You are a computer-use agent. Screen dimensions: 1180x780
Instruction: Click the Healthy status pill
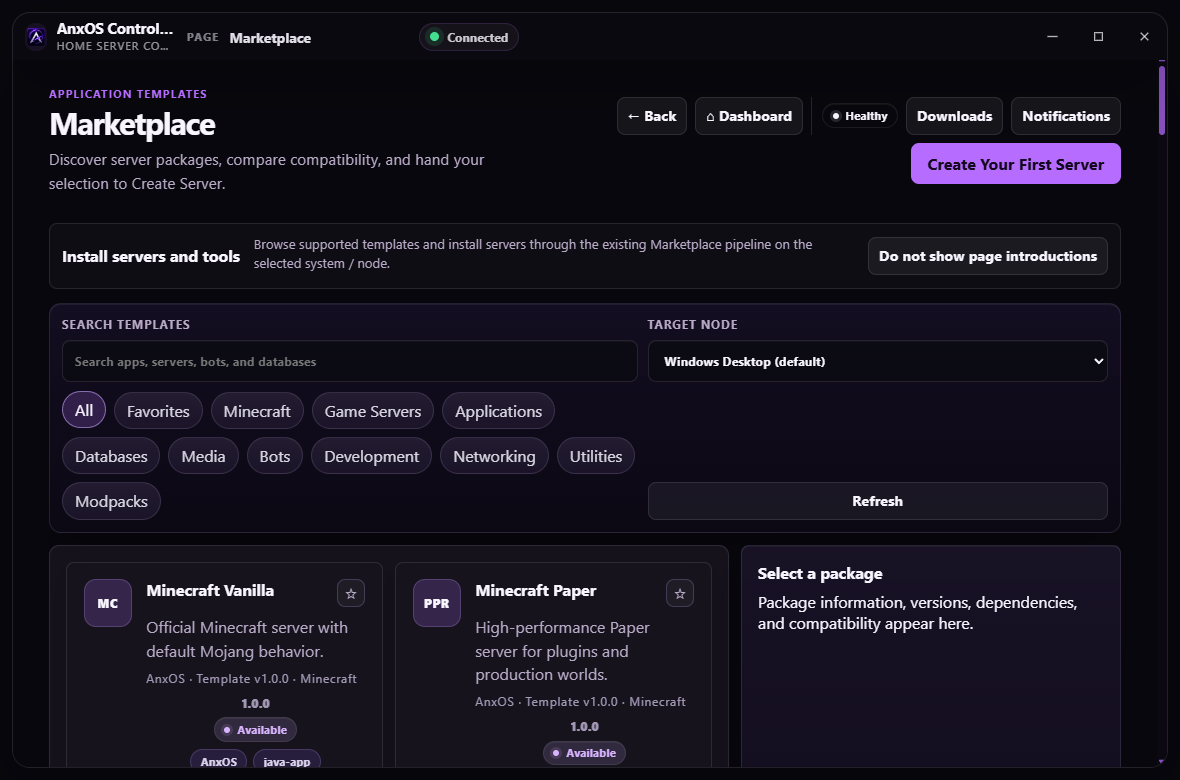pos(859,116)
